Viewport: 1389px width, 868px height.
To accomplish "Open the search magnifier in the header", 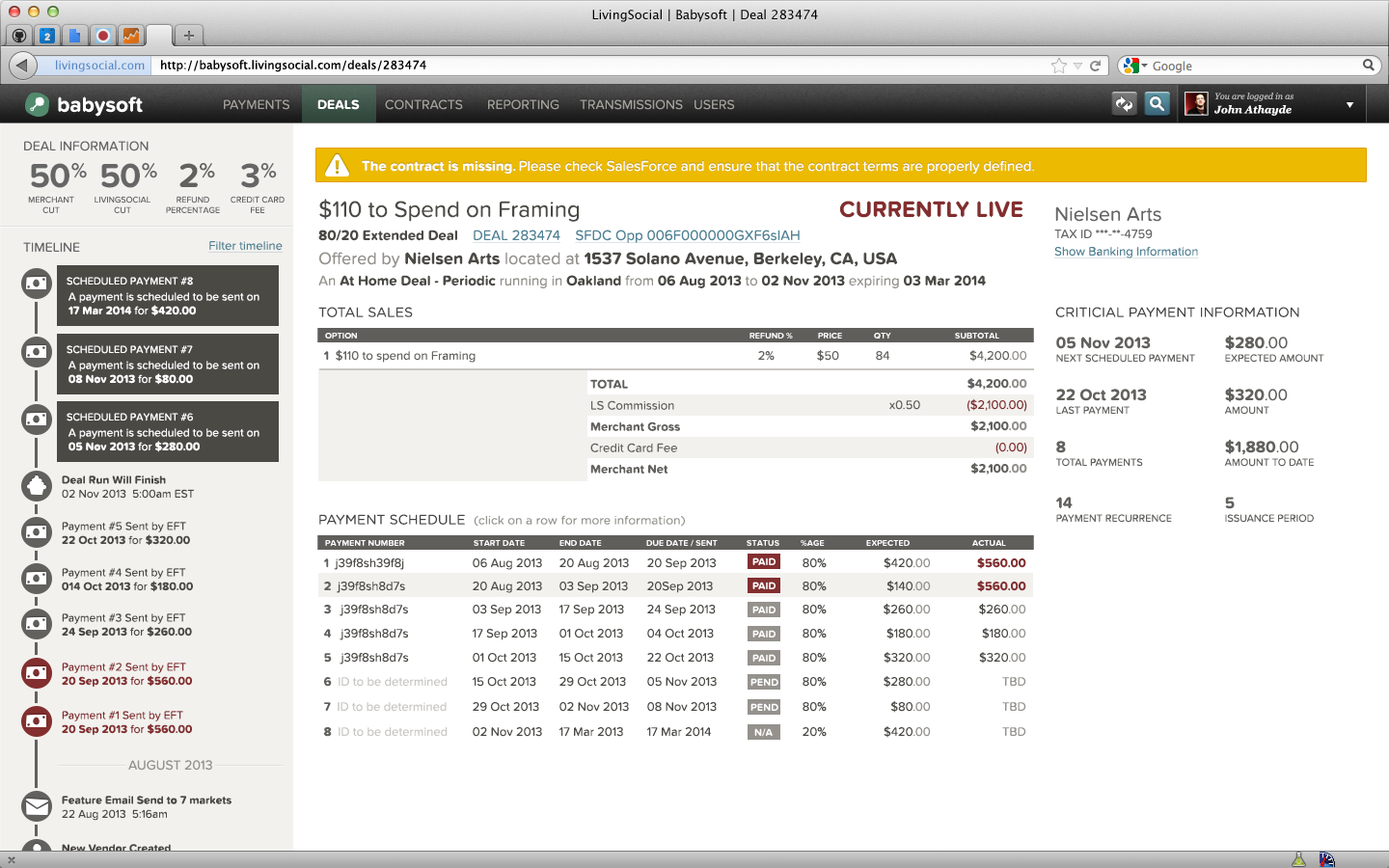I will tap(1157, 104).
